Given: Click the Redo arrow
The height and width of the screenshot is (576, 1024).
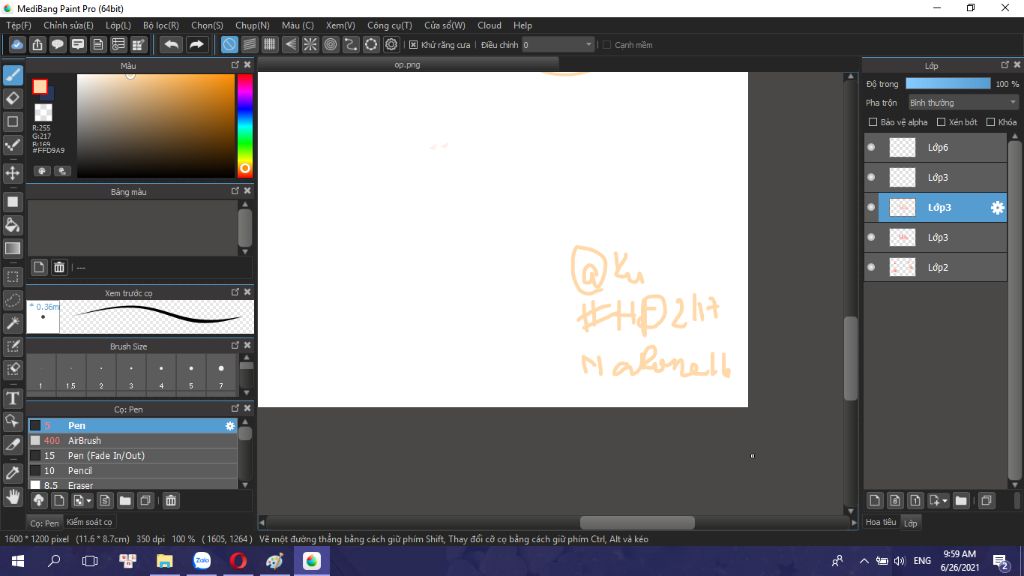Looking at the screenshot, I should [196, 44].
